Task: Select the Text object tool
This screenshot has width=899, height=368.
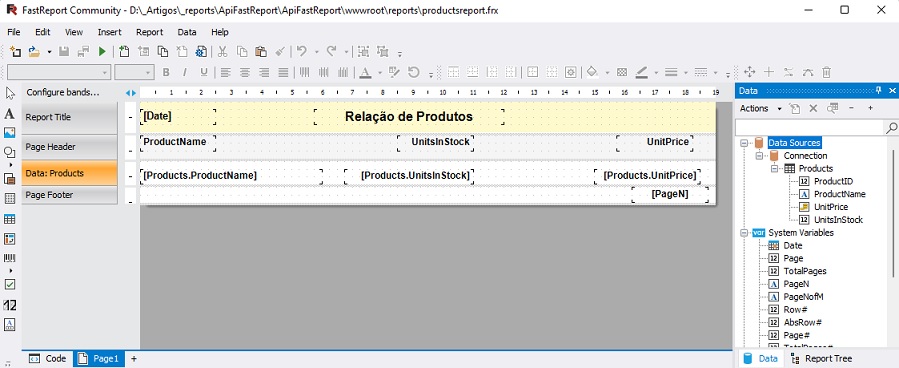Action: click(9, 113)
